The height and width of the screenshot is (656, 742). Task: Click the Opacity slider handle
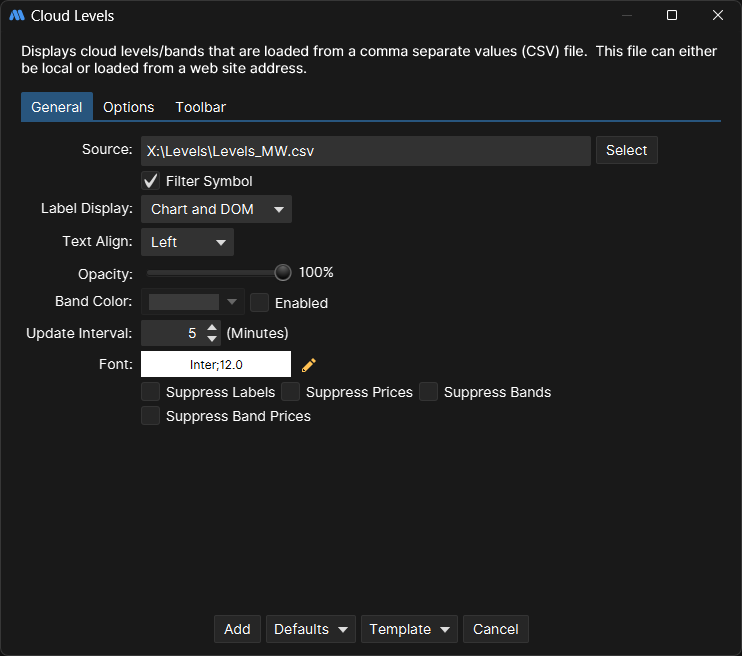pos(283,272)
